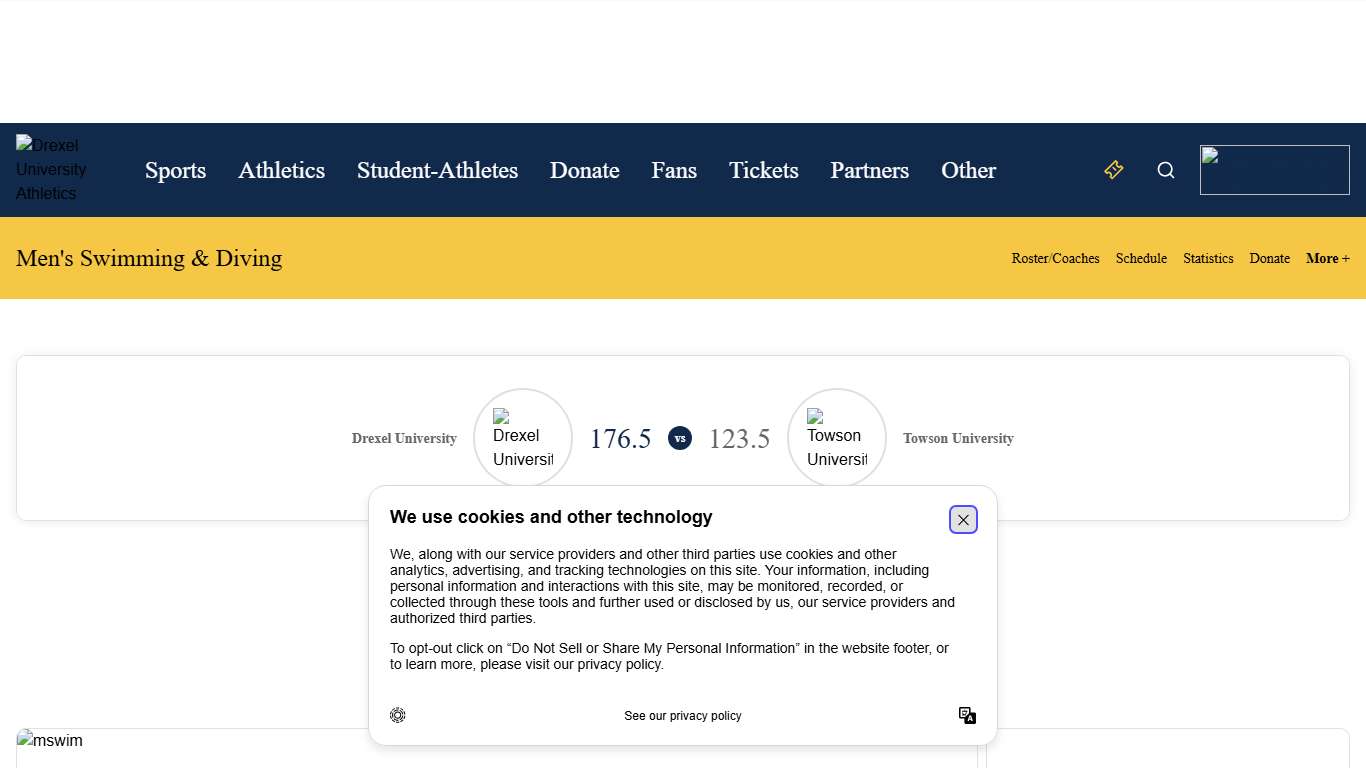This screenshot has width=1366, height=768.
Task: Click the yellow ticket icon in header
Action: point(1114,170)
